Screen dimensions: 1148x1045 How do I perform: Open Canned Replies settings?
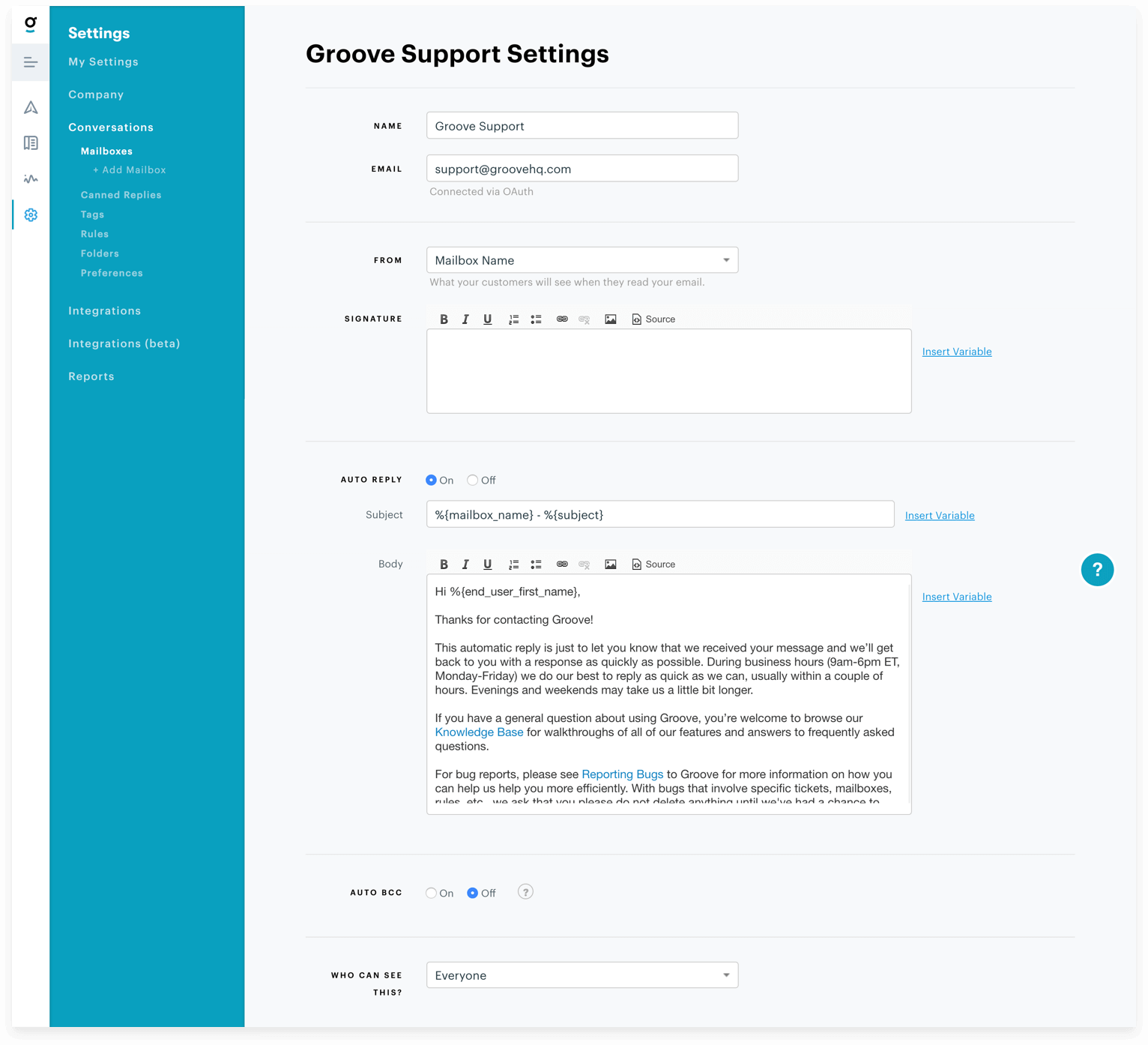121,195
